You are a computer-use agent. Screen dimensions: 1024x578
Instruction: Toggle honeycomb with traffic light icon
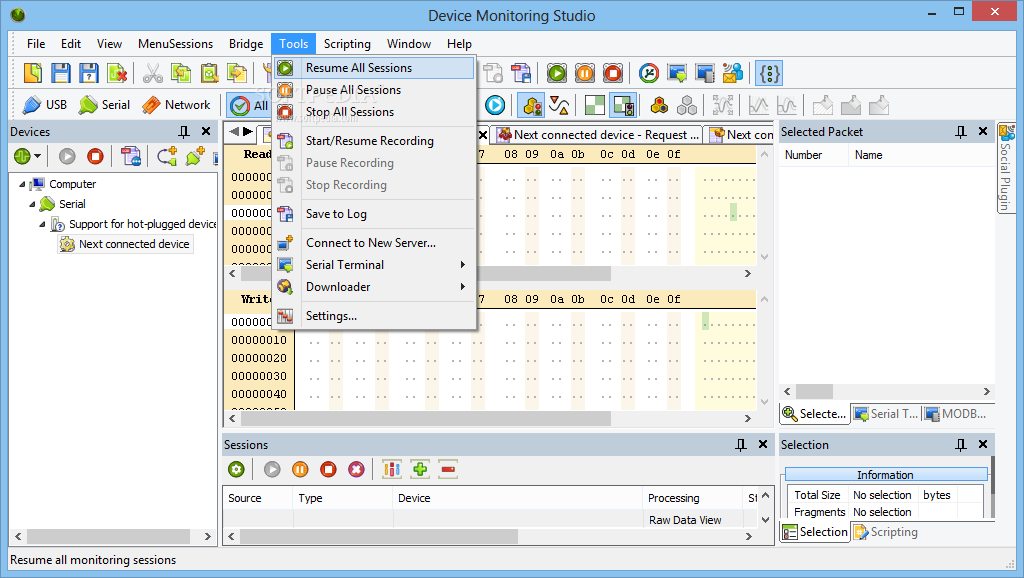coord(532,105)
